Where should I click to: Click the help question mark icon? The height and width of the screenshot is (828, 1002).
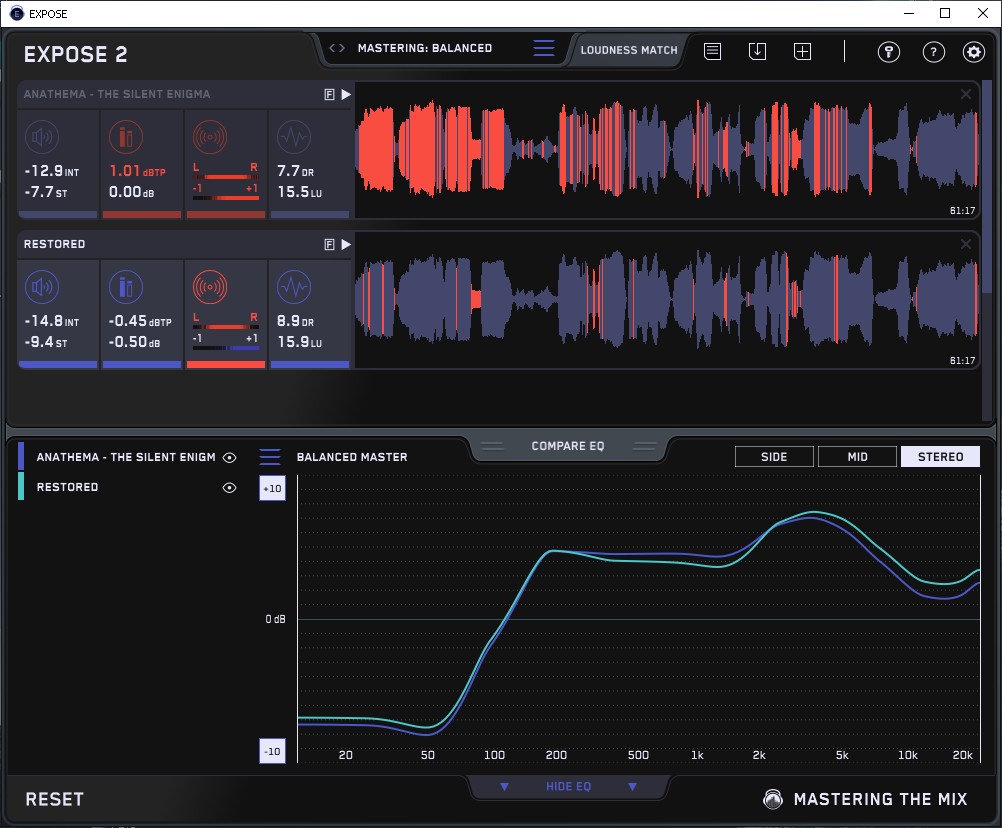coord(933,52)
